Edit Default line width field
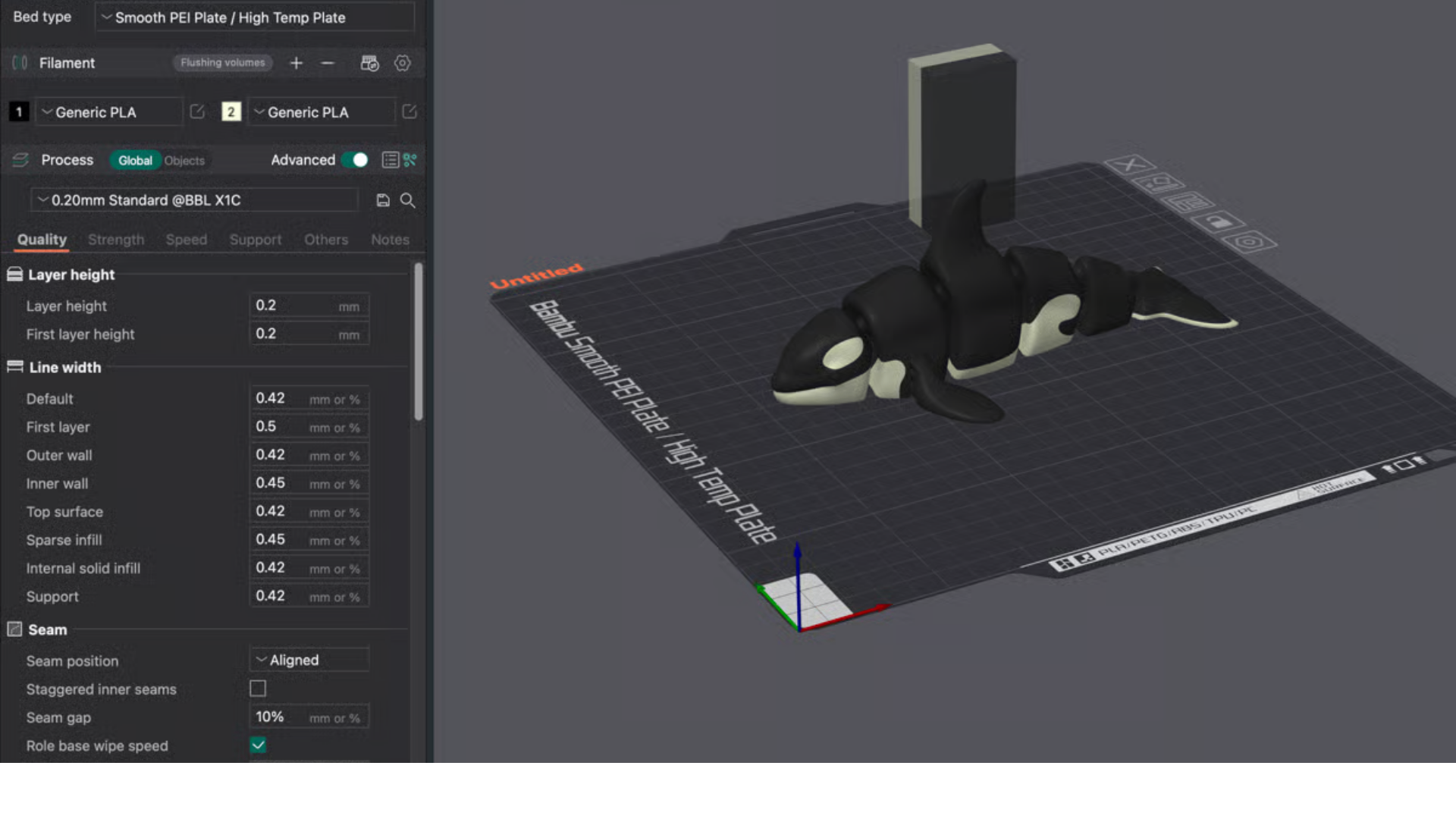 tap(309, 398)
